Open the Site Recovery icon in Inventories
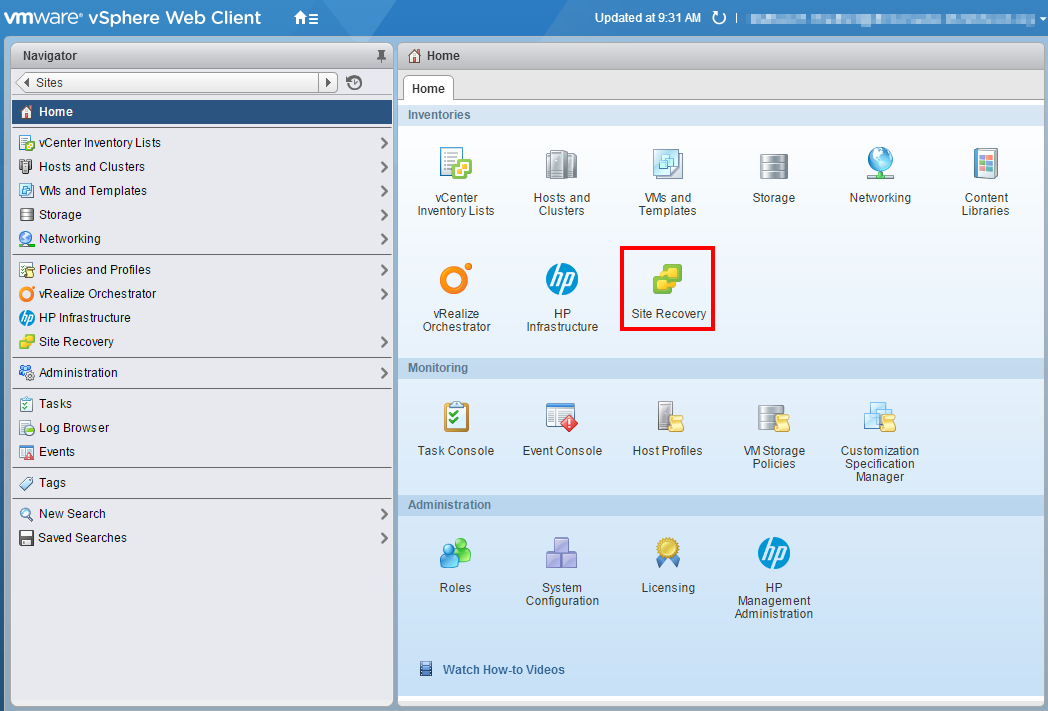 (x=668, y=279)
